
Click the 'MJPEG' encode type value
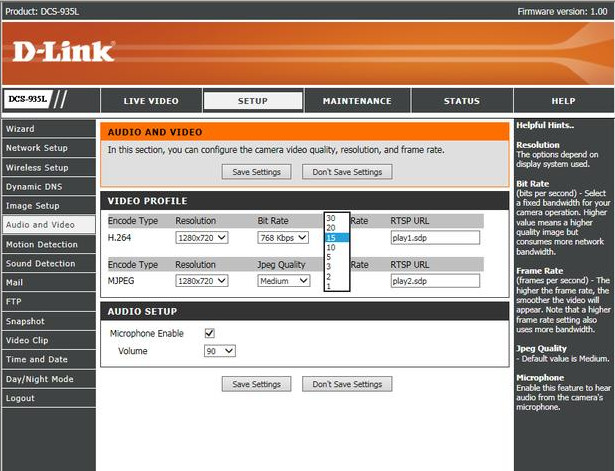(121, 281)
